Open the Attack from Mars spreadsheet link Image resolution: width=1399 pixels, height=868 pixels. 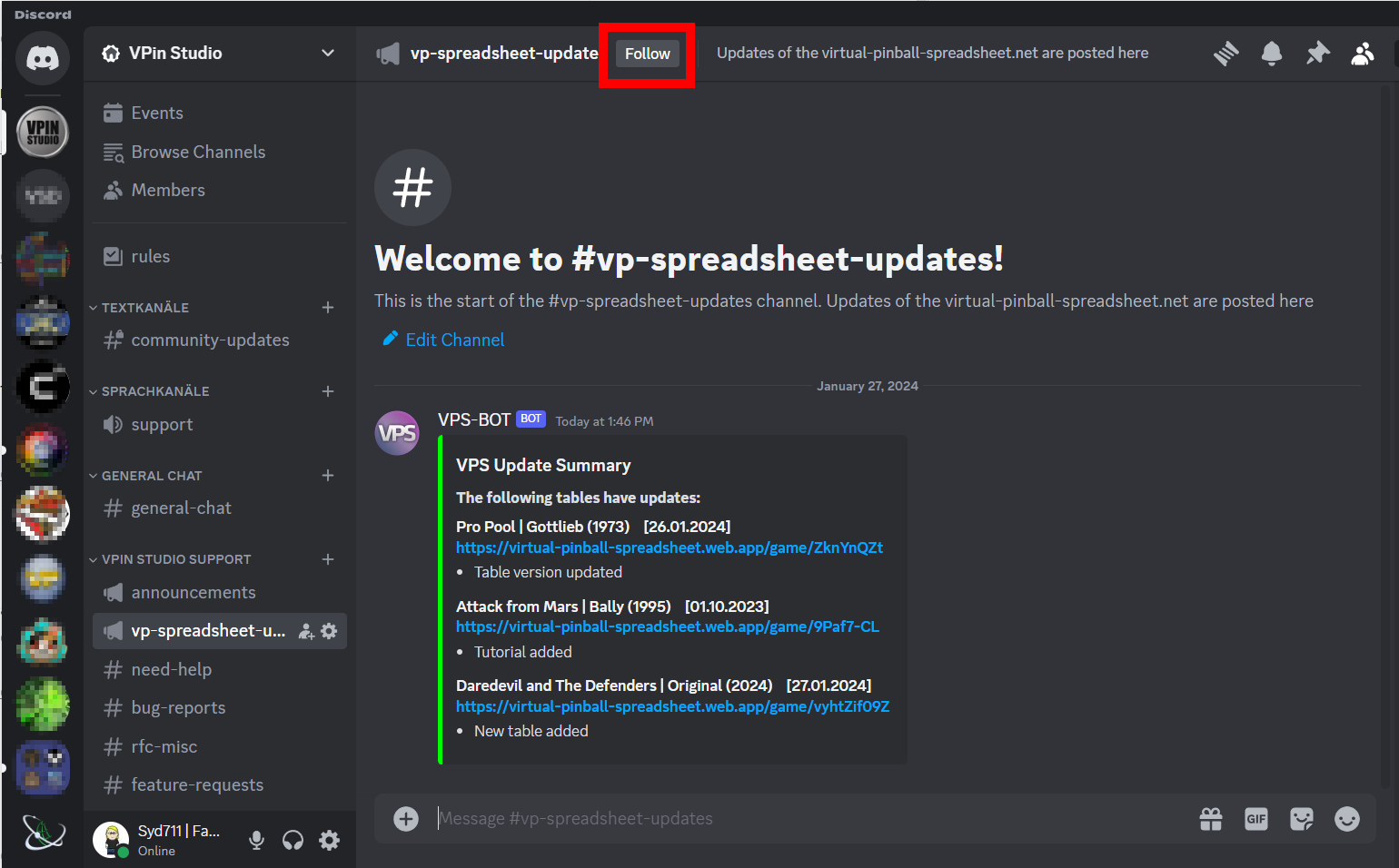click(x=668, y=626)
